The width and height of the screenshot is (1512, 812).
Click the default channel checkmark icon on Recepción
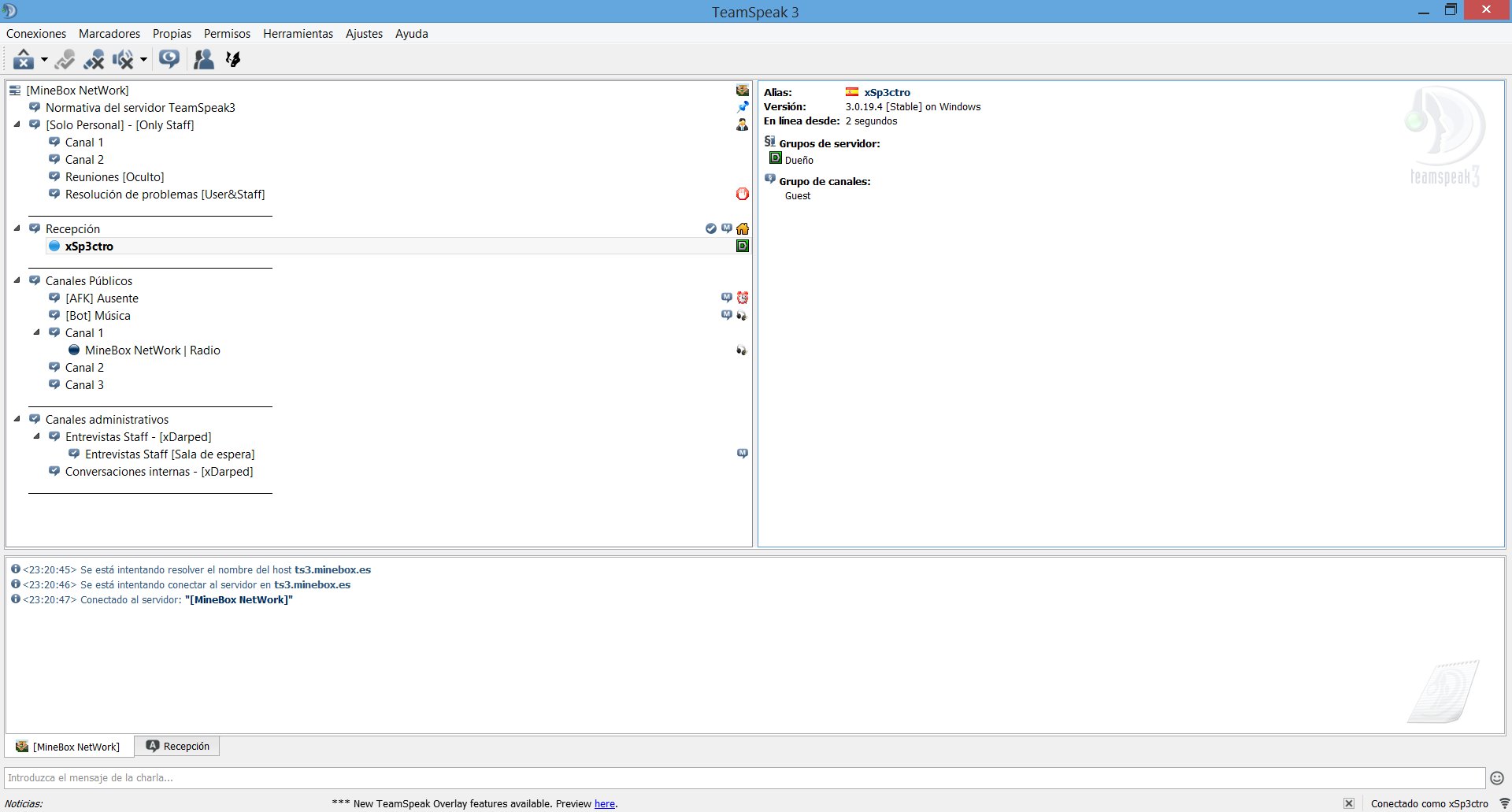point(711,228)
